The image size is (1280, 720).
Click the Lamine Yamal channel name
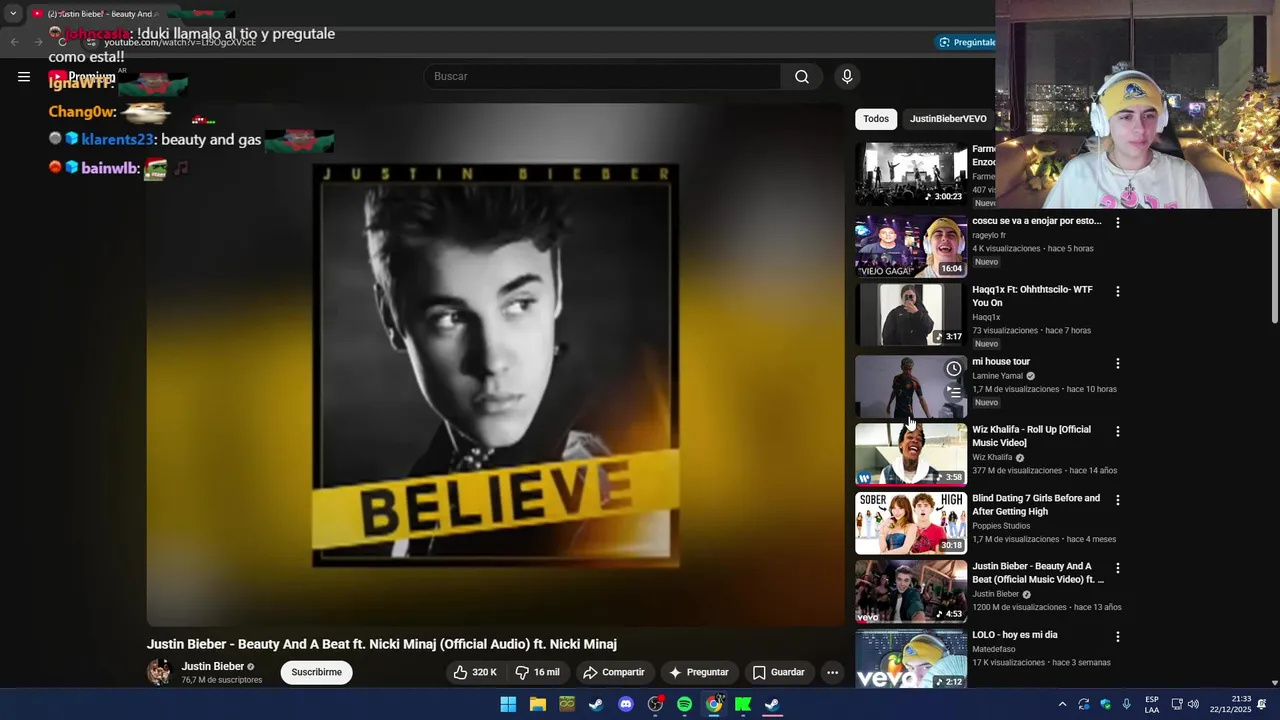[997, 376]
